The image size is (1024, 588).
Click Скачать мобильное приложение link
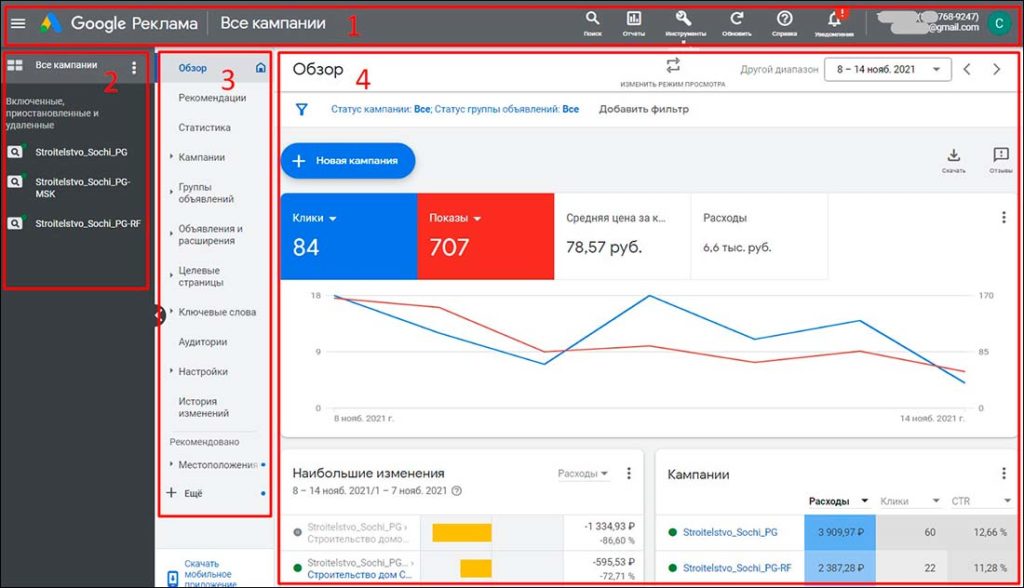(208, 574)
